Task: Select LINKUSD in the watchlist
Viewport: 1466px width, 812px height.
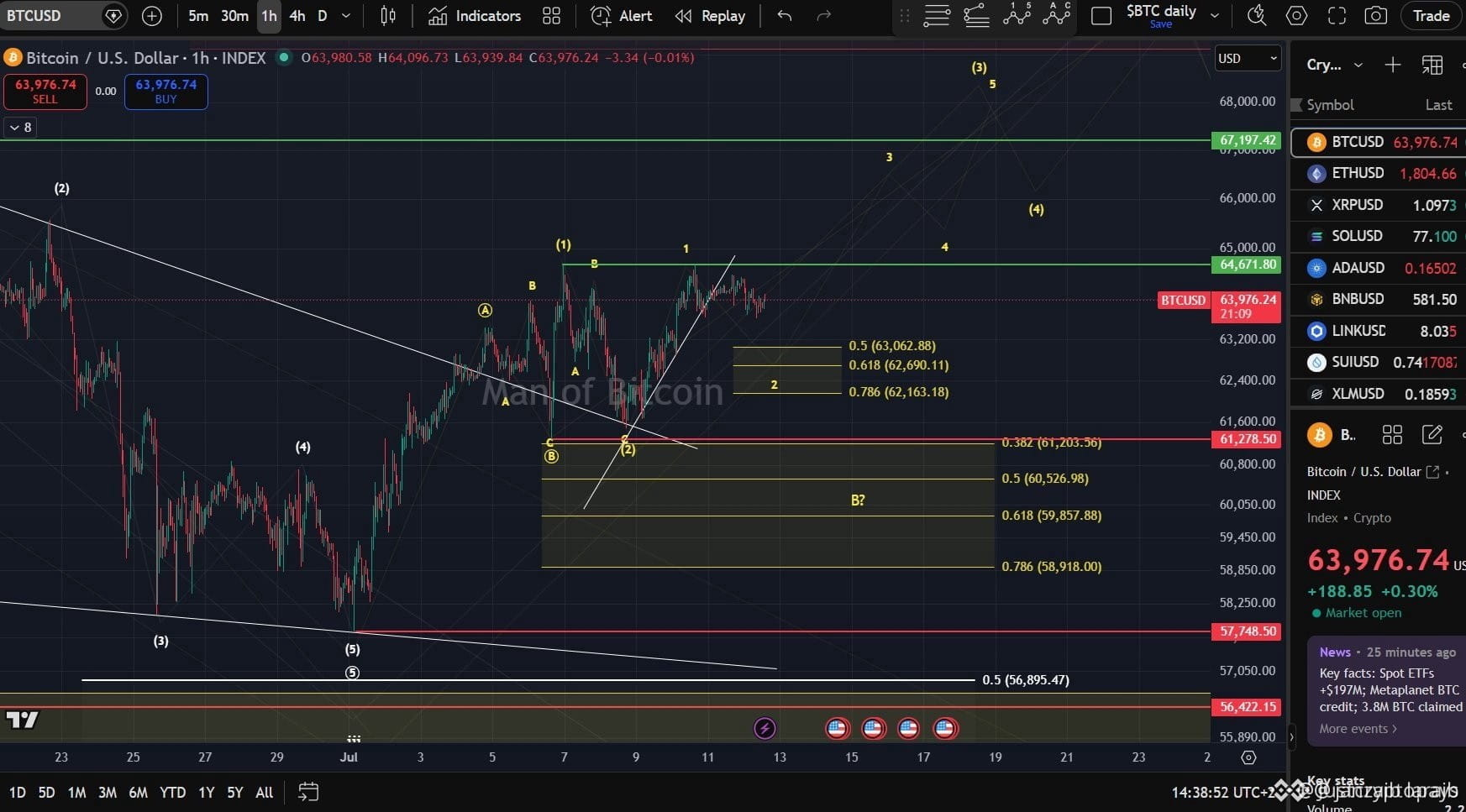Action: [x=1379, y=331]
